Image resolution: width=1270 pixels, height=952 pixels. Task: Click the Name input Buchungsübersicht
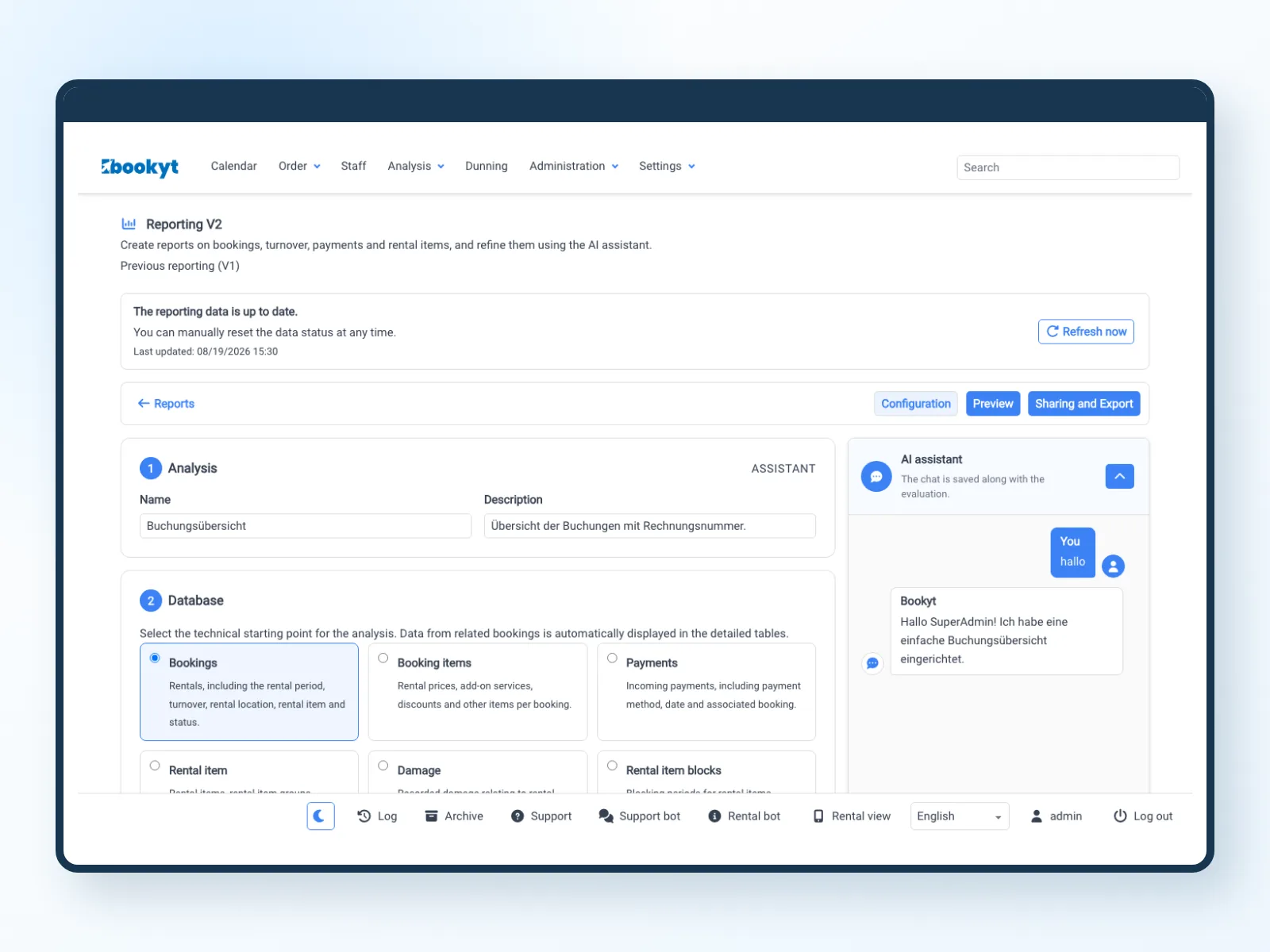click(x=306, y=526)
